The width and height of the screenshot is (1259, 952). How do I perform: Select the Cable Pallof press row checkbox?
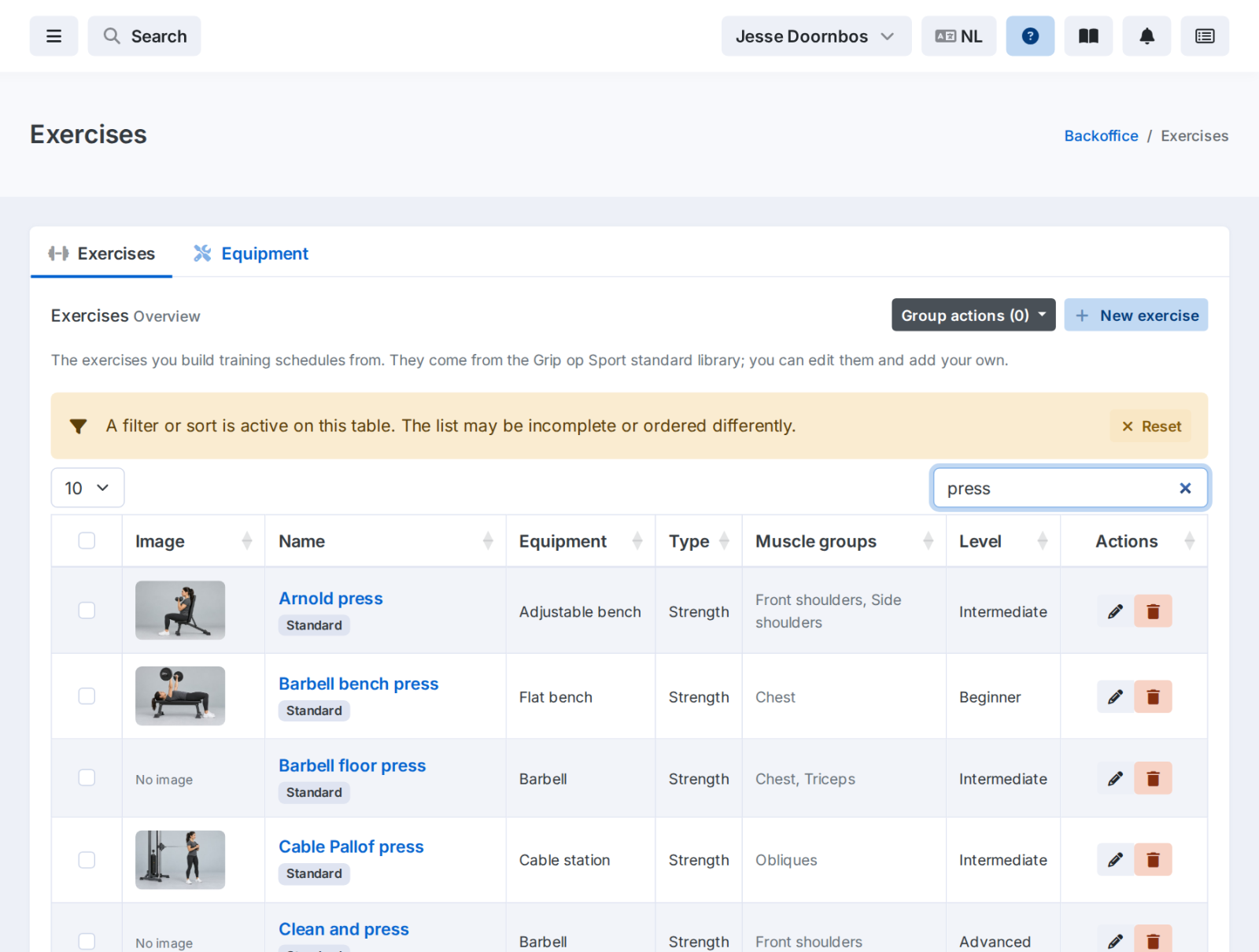(87, 860)
